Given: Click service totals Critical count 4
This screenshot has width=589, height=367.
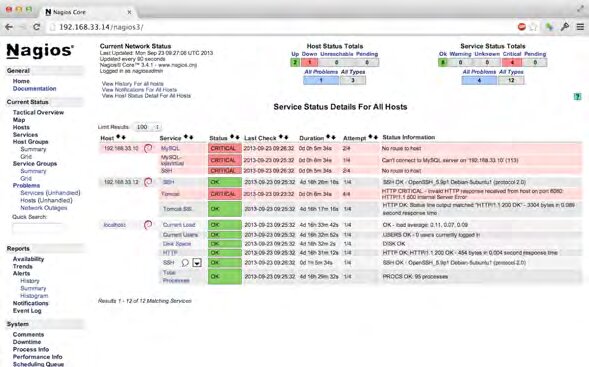Looking at the screenshot, I should pos(512,62).
